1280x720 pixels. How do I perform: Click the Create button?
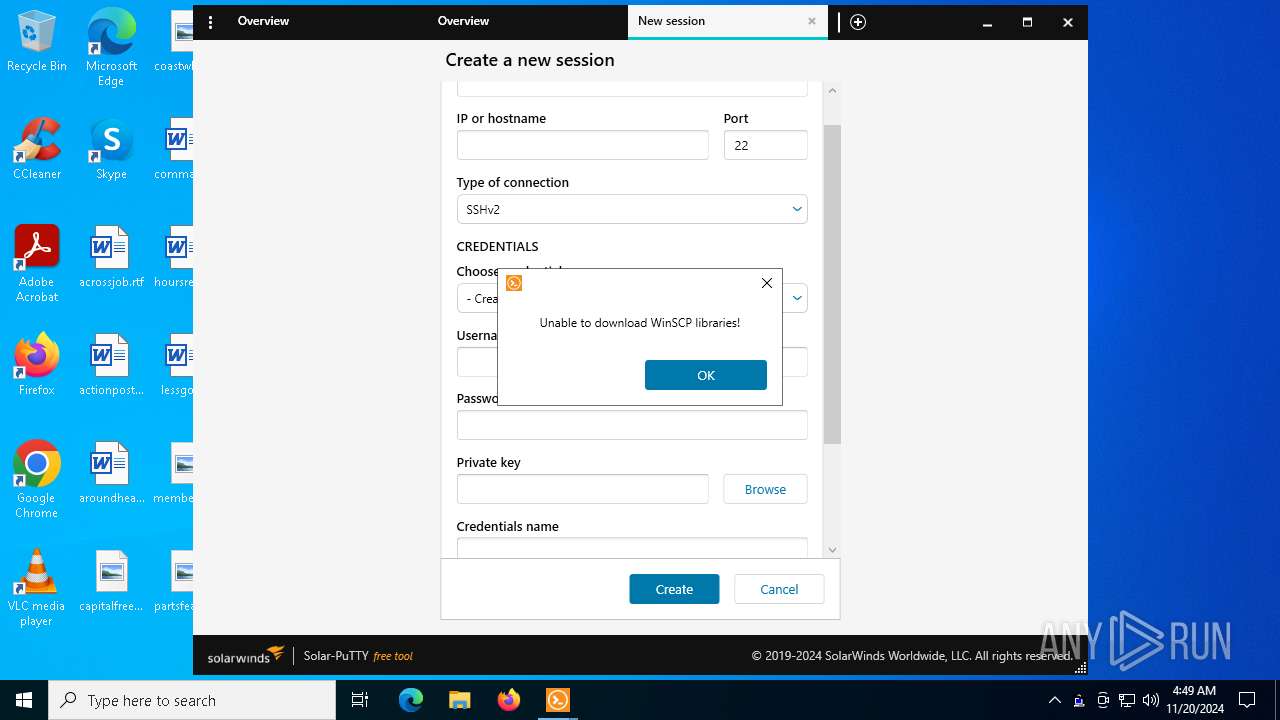[x=674, y=589]
